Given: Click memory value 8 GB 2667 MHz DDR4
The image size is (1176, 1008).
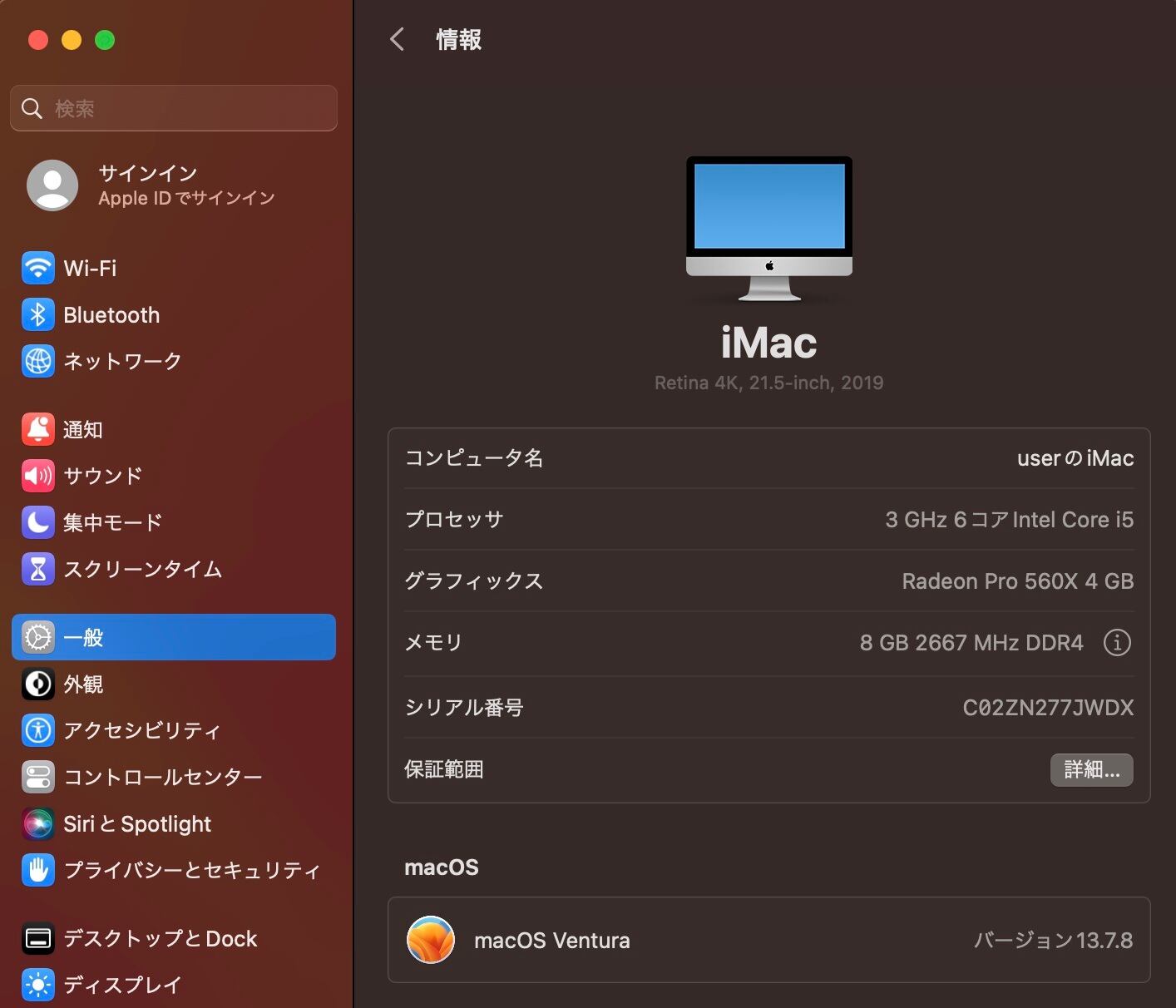Looking at the screenshot, I should pyautogui.click(x=971, y=642).
